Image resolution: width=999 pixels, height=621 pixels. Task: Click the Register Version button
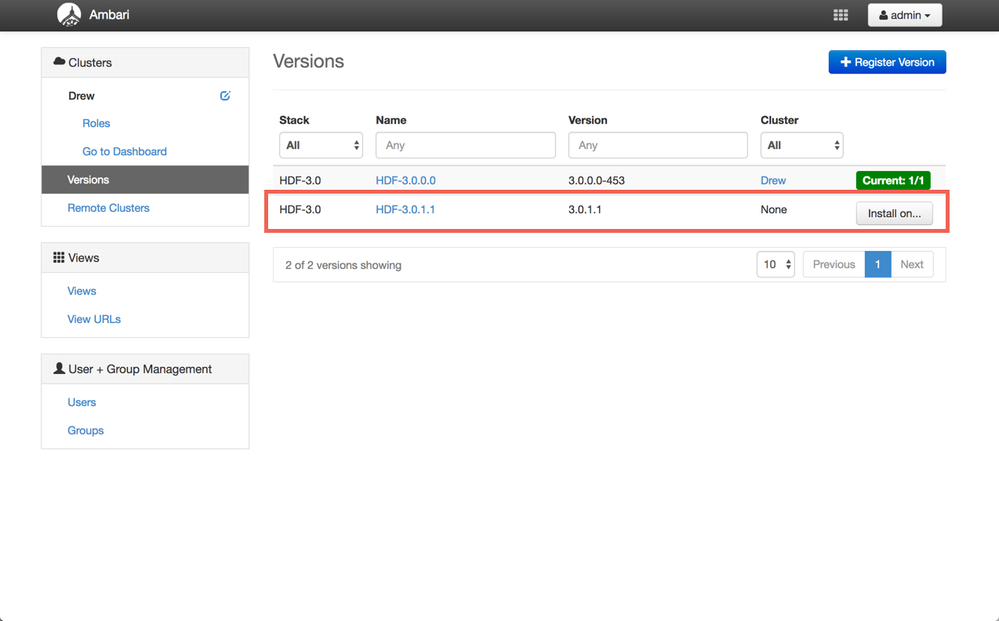(x=887, y=62)
